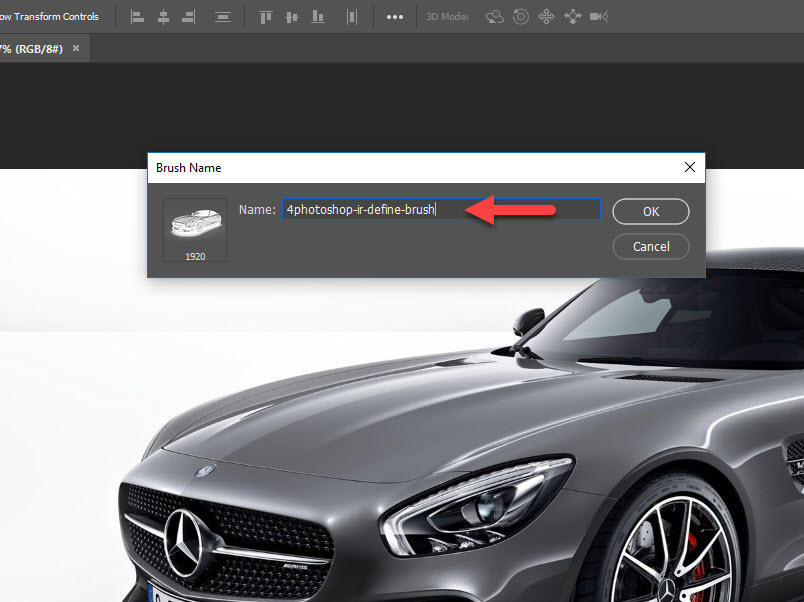Click Distribute horizontally icon in options bar
The image size is (804, 602).
352,17
